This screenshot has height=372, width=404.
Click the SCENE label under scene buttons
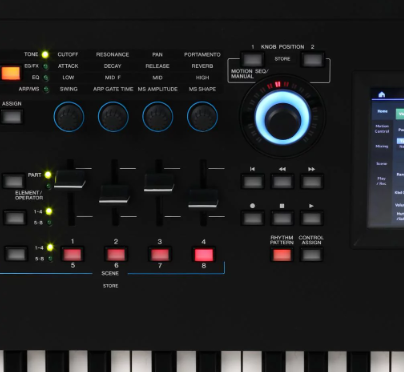110,273
